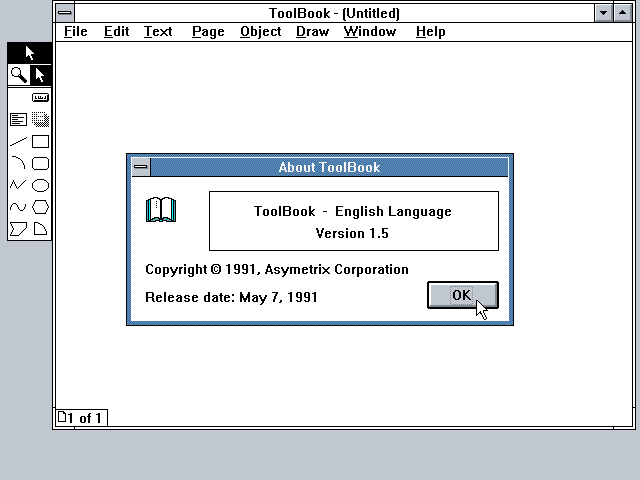This screenshot has height=480, width=640.
Task: Select the magnifying glass Zoom tool
Action: tap(19, 75)
